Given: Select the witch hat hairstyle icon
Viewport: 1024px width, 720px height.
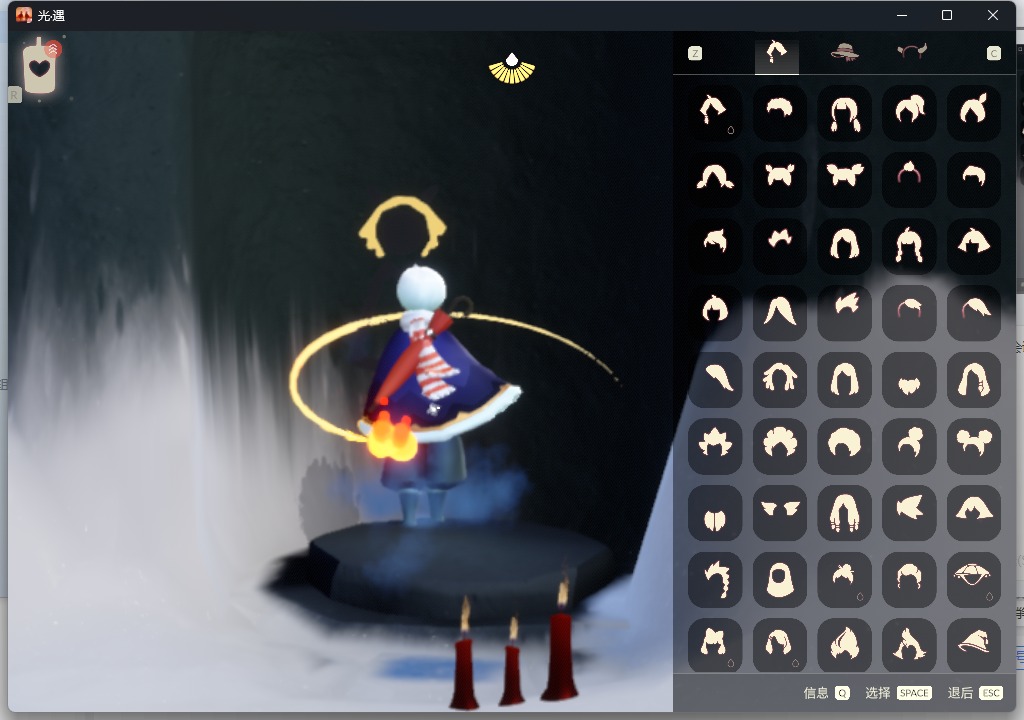Looking at the screenshot, I should click(x=973, y=645).
